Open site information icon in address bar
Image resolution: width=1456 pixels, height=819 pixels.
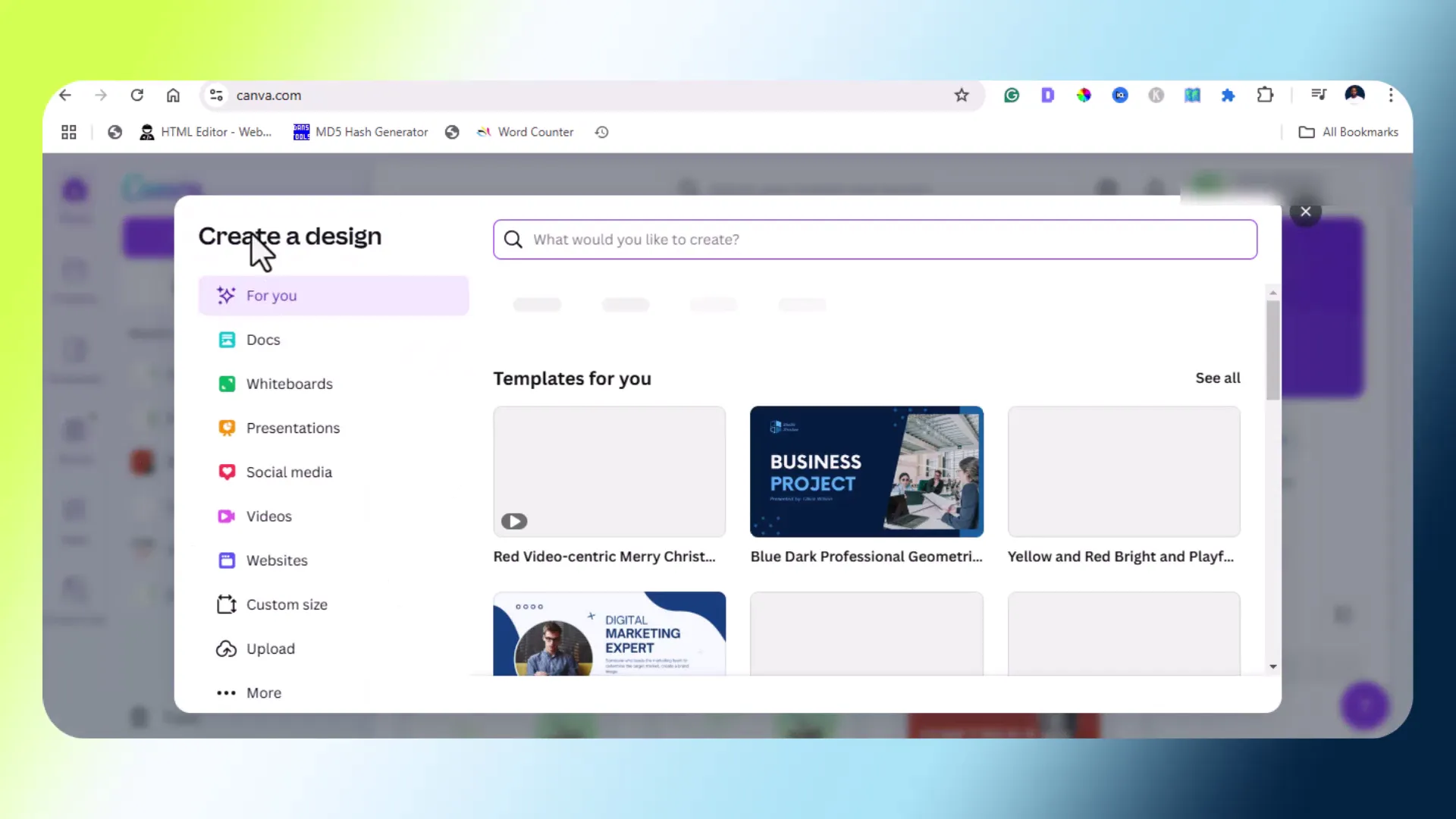pos(216,96)
